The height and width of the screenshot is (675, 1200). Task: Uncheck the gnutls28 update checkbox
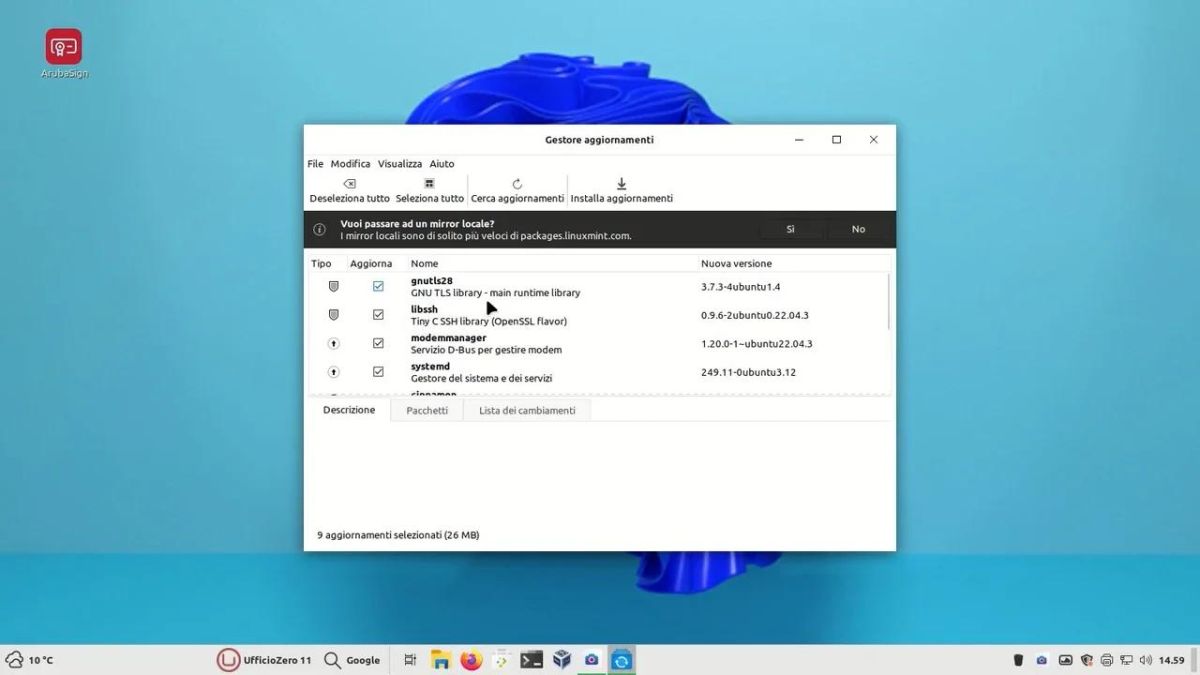tap(378, 286)
